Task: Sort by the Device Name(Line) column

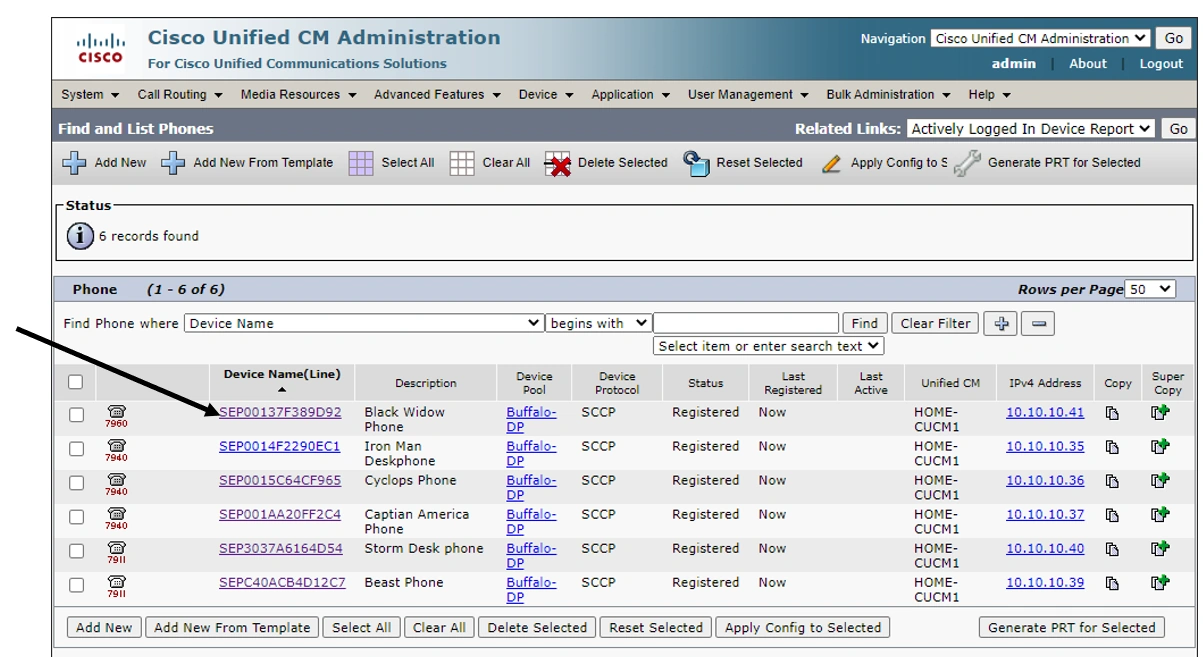Action: 282,375
